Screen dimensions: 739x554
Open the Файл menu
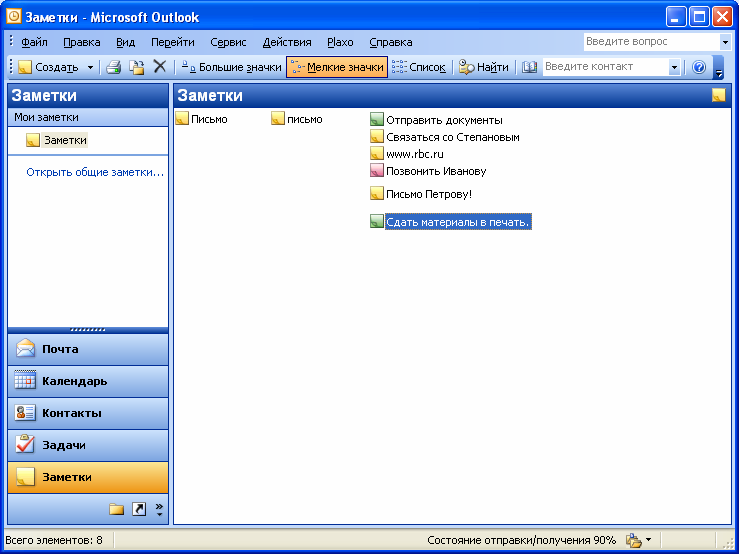coord(34,42)
